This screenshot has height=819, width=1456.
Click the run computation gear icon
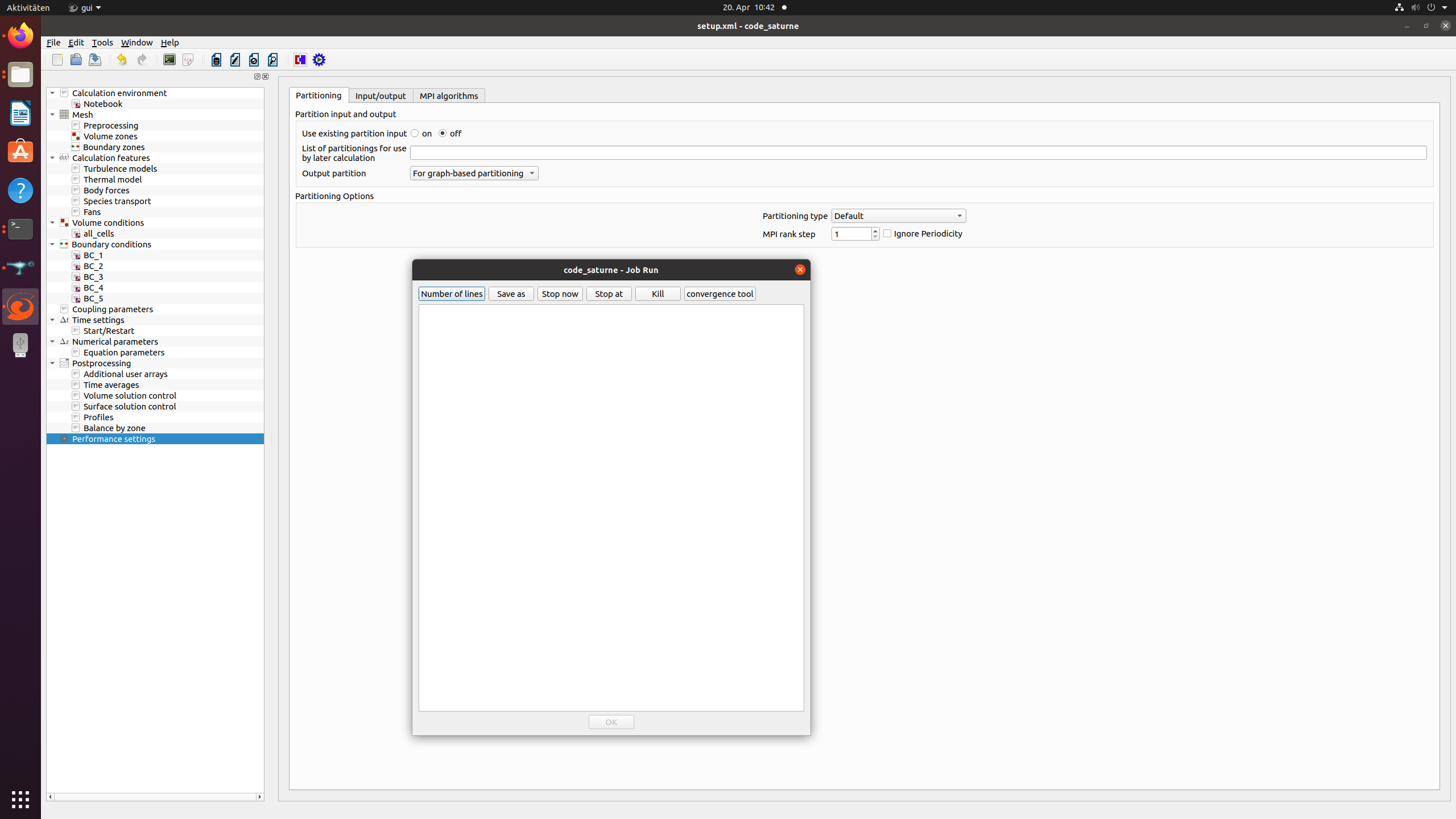tap(319, 60)
